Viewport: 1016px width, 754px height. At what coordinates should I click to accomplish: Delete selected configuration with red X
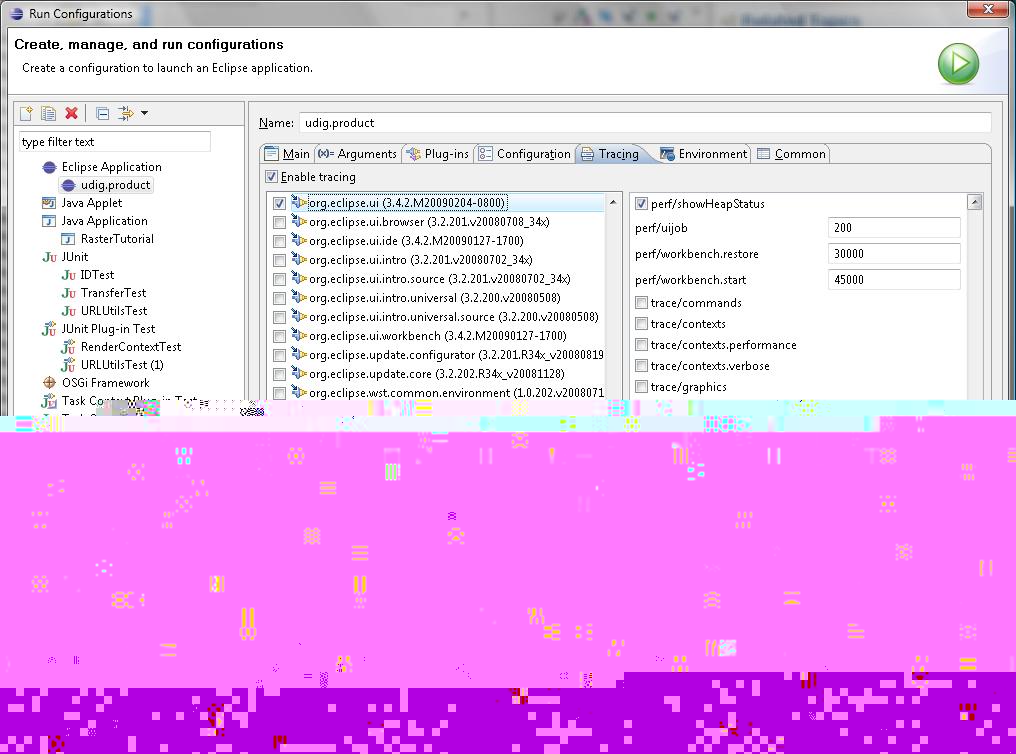[71, 114]
